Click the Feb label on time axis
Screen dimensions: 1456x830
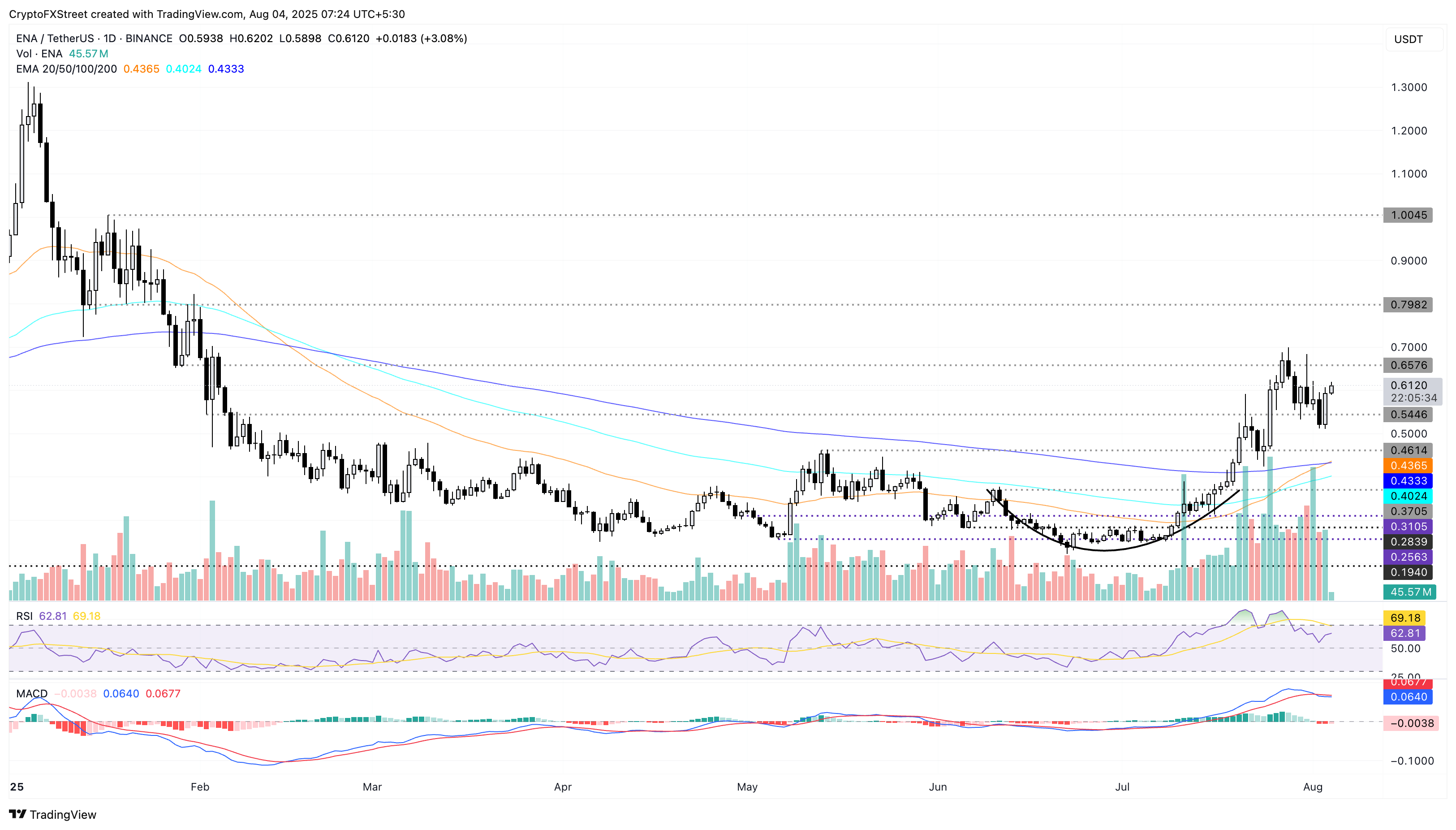pyautogui.click(x=199, y=787)
